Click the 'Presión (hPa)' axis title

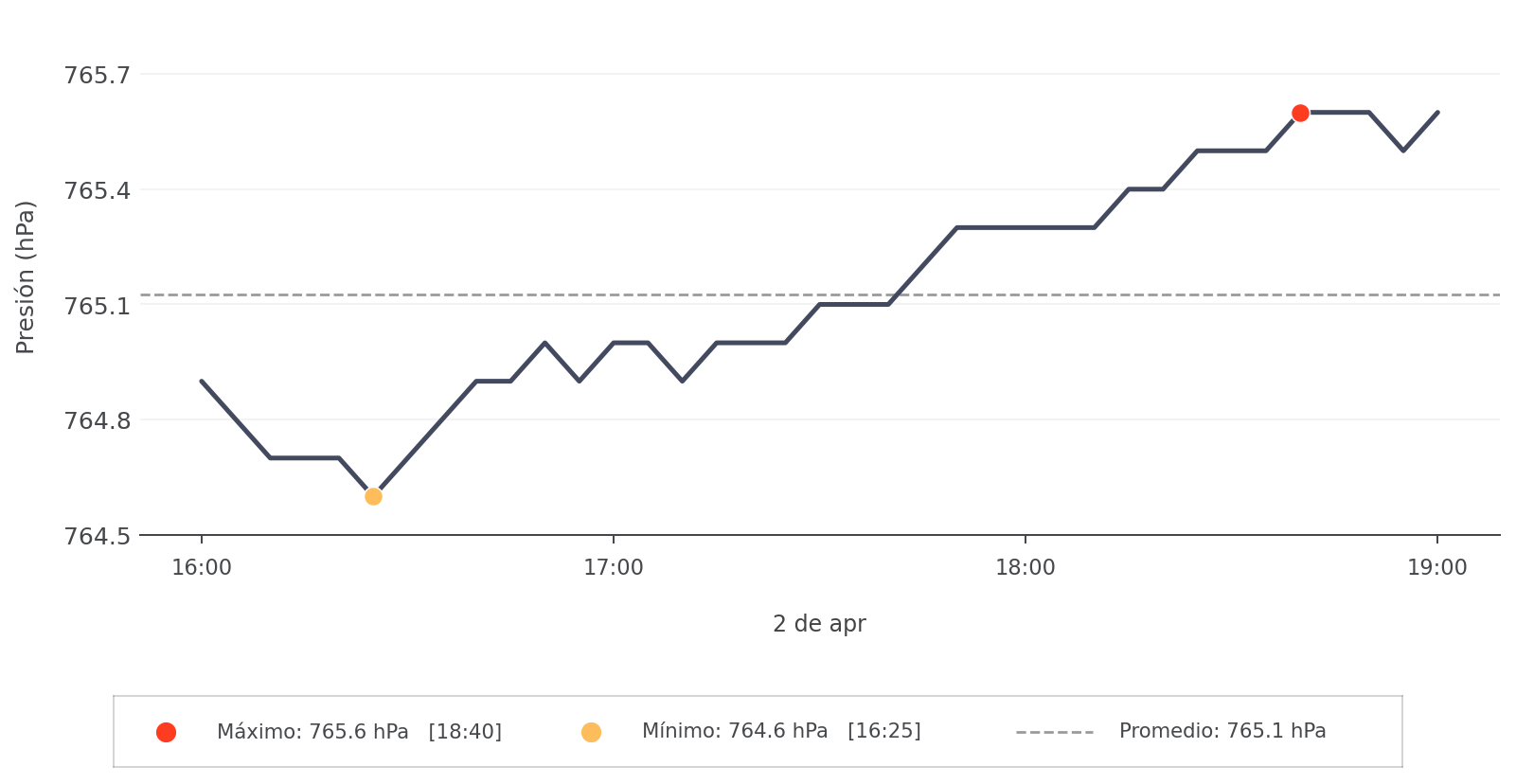tap(26, 276)
